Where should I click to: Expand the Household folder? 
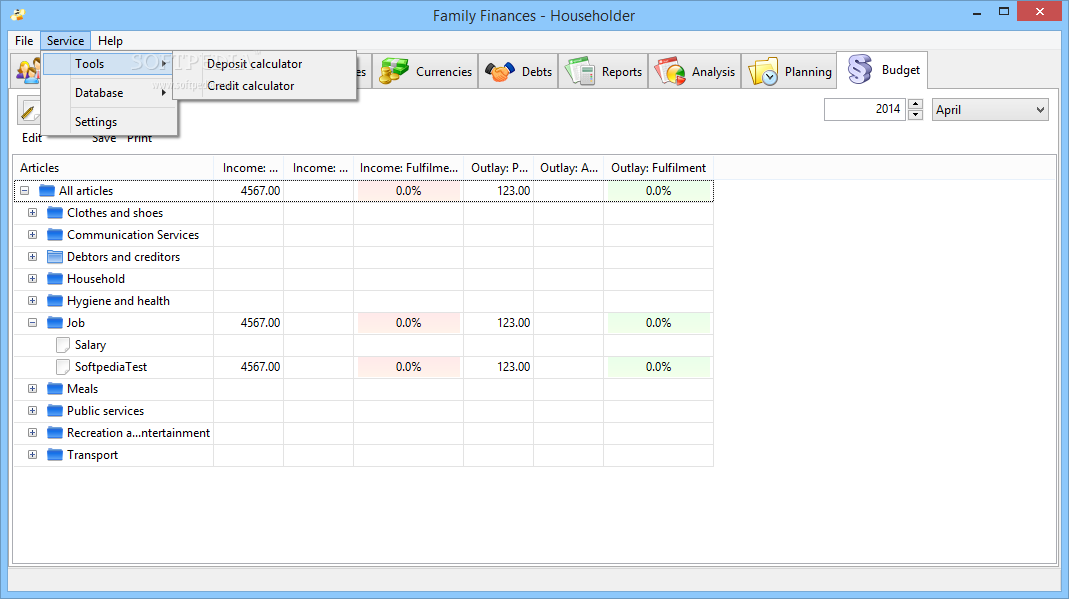32,279
